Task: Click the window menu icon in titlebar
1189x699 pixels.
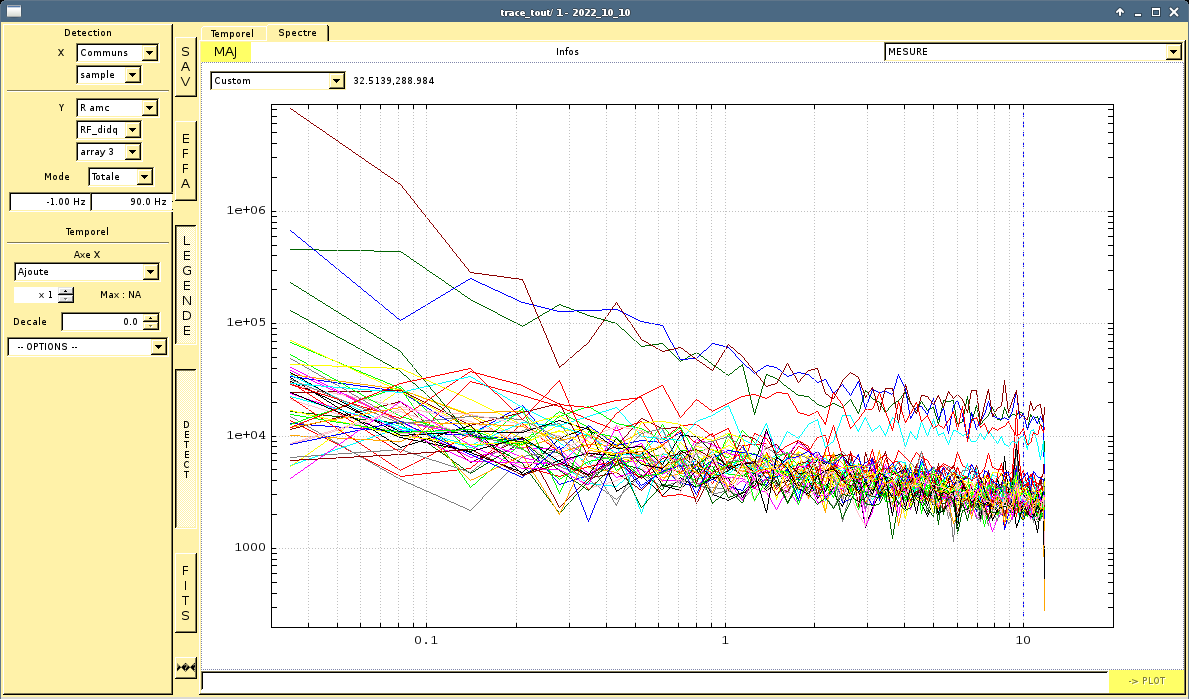Action: tap(13, 11)
